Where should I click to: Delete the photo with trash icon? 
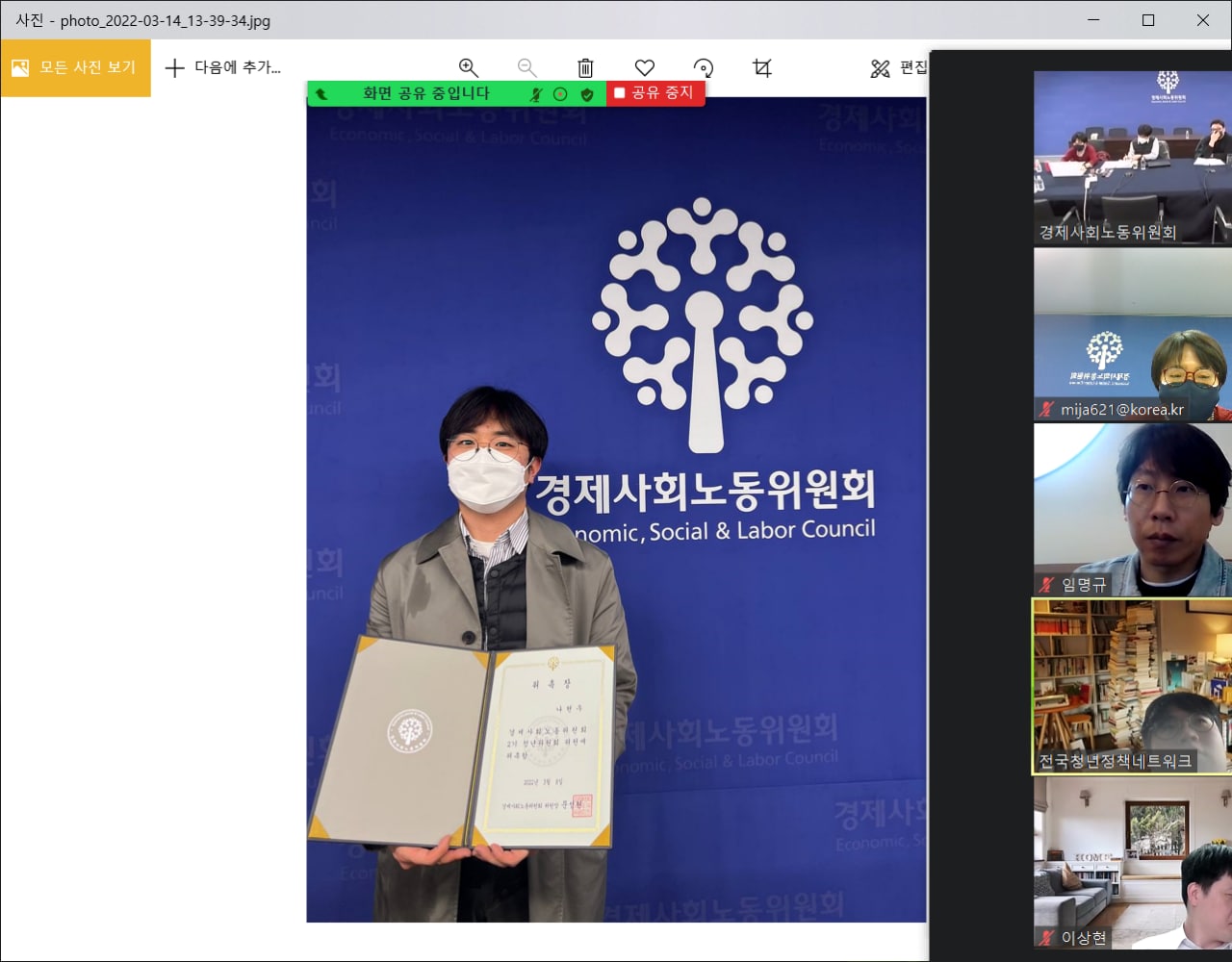(x=585, y=67)
